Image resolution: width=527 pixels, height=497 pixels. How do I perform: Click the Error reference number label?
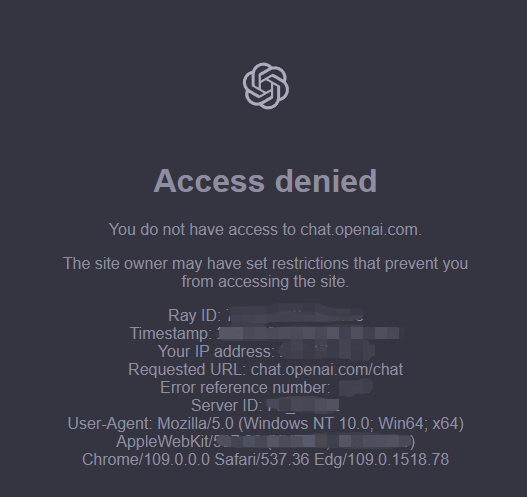click(245, 388)
